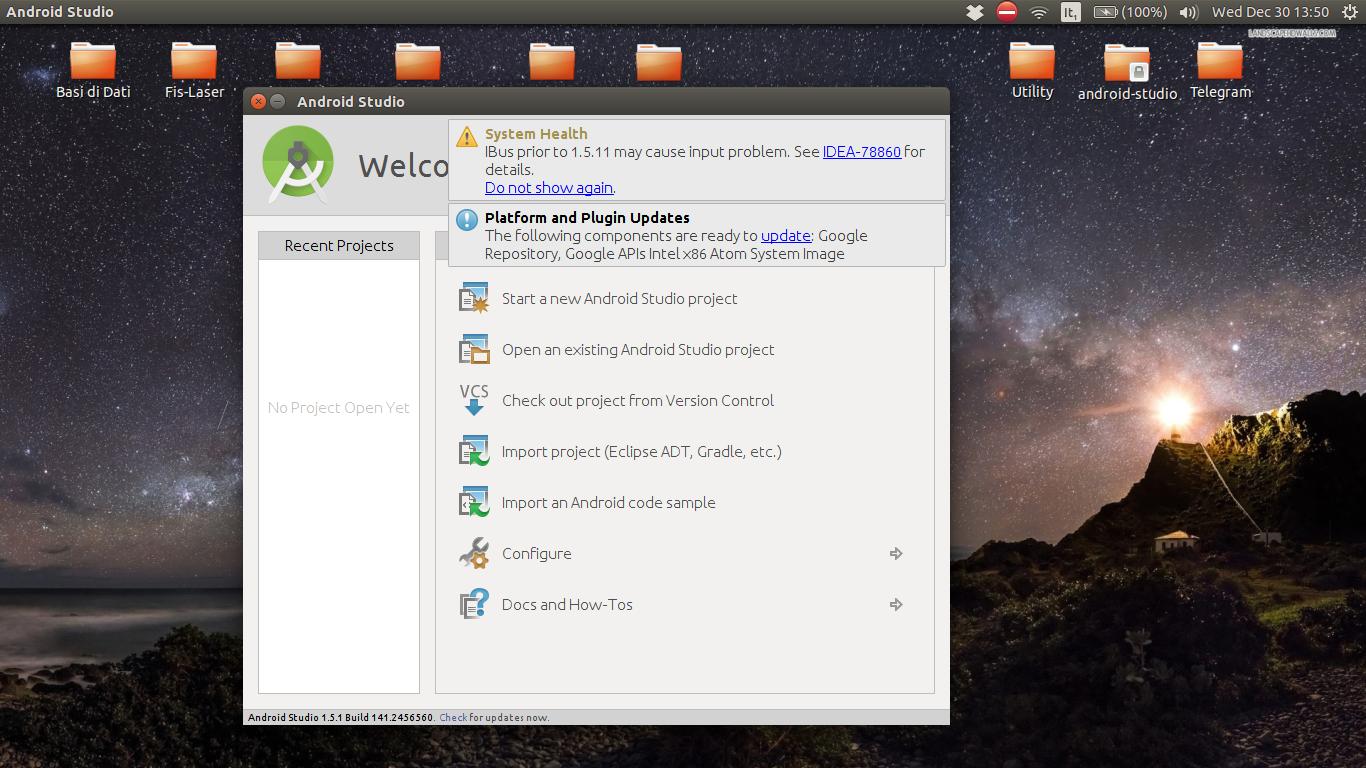Open the battery (100%) indicator menu

coord(1130,12)
